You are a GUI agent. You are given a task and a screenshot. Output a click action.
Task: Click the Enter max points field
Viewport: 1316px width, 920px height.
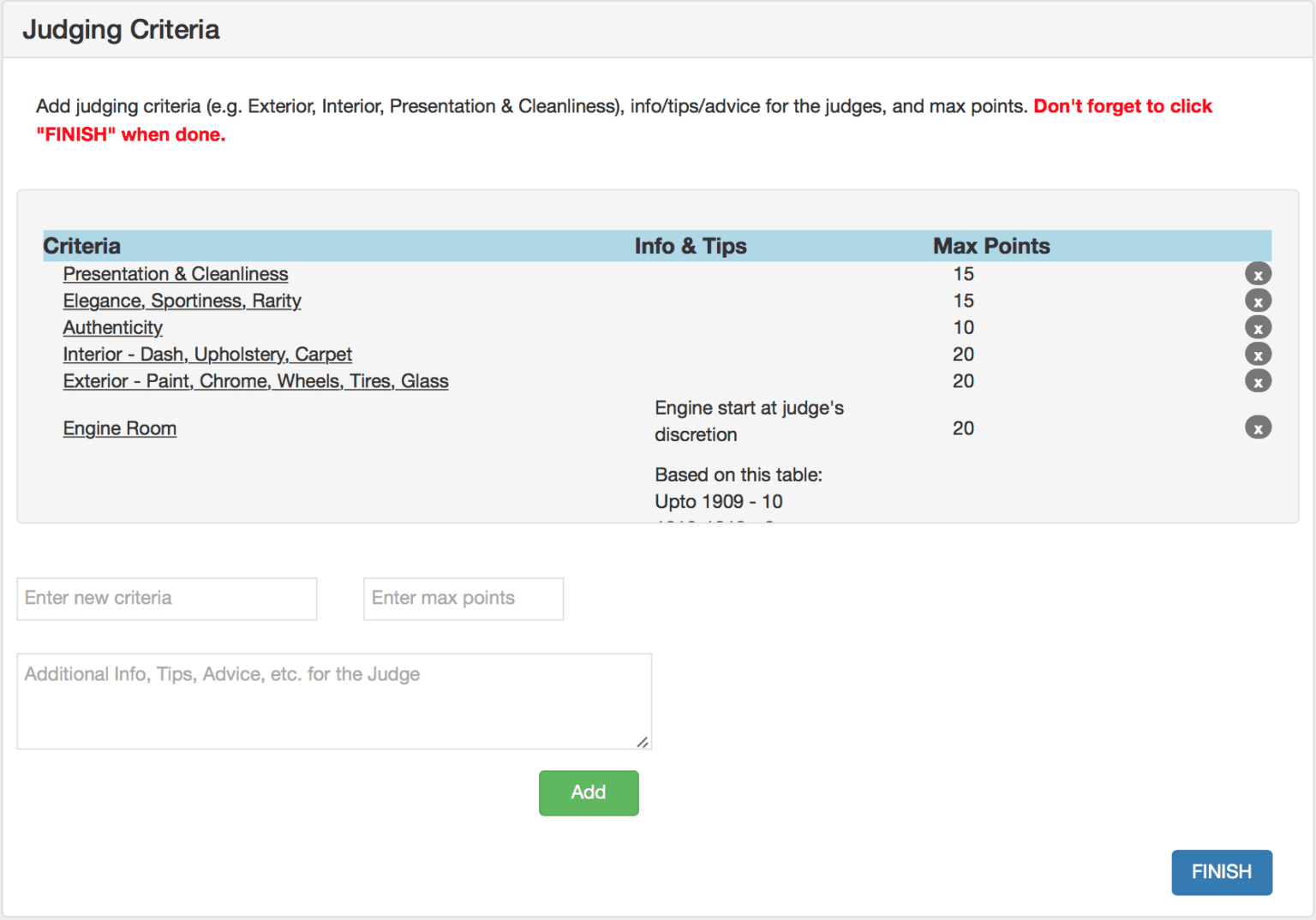(x=463, y=598)
